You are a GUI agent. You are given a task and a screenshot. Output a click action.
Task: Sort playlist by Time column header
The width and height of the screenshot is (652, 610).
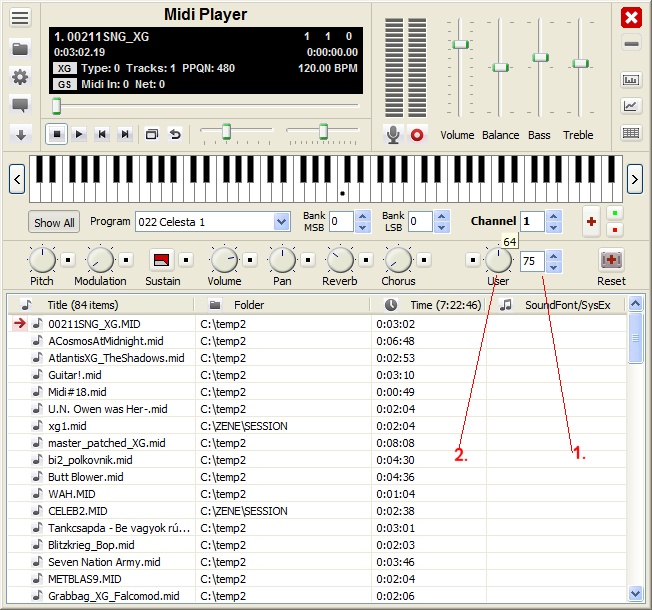(x=428, y=305)
